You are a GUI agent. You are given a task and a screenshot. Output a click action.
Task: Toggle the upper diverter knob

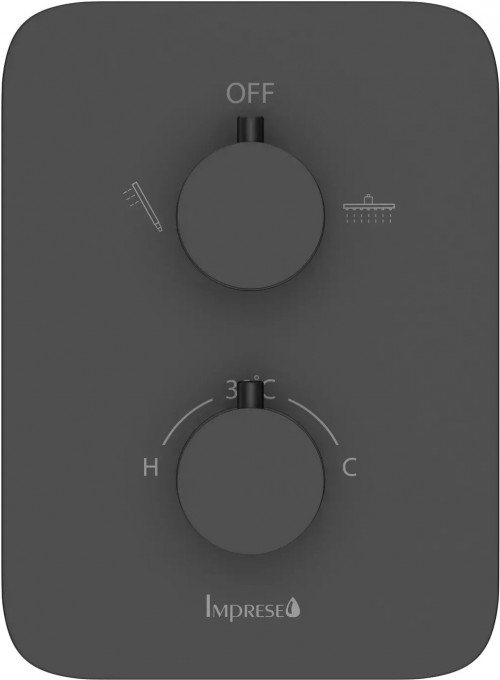coord(250,215)
